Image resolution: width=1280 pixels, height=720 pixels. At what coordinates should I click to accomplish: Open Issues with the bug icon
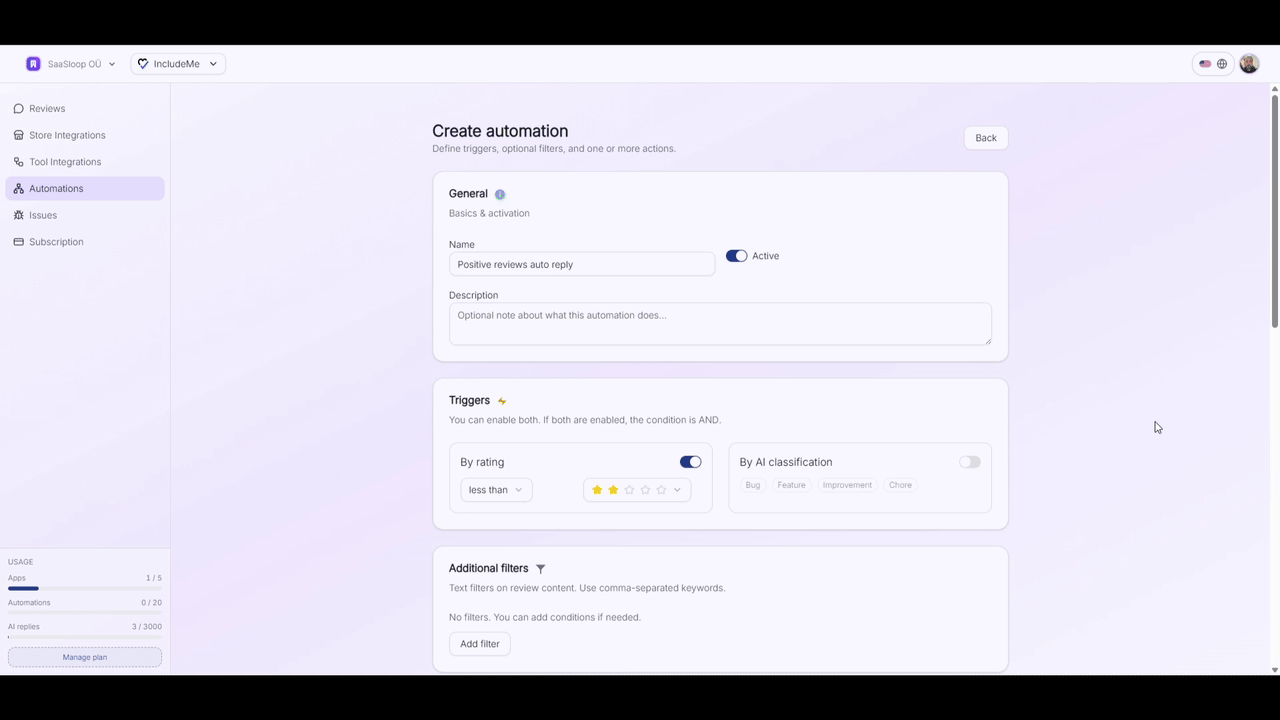coord(19,215)
